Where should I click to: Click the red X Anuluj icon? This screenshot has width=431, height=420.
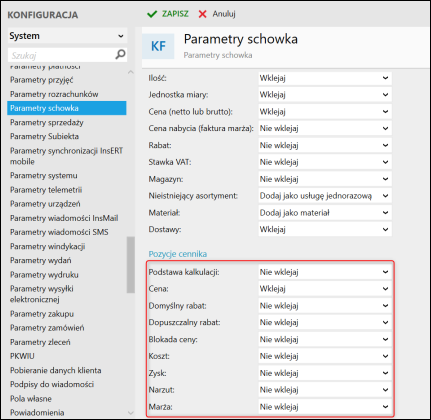tap(202, 14)
